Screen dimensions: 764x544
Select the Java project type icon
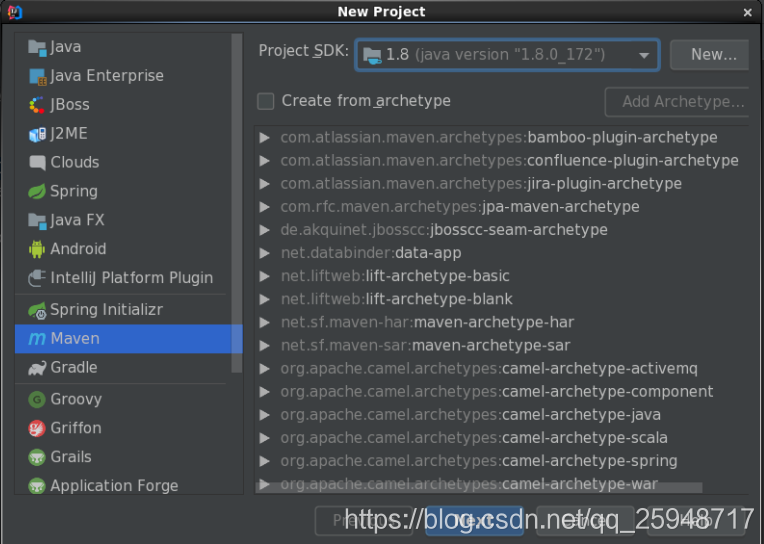click(x=37, y=47)
